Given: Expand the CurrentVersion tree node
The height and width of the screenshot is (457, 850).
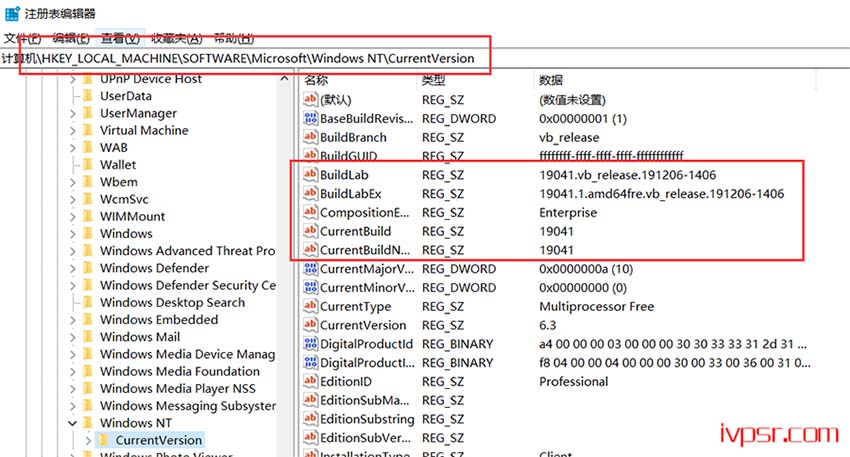Looking at the screenshot, I should point(88,441).
